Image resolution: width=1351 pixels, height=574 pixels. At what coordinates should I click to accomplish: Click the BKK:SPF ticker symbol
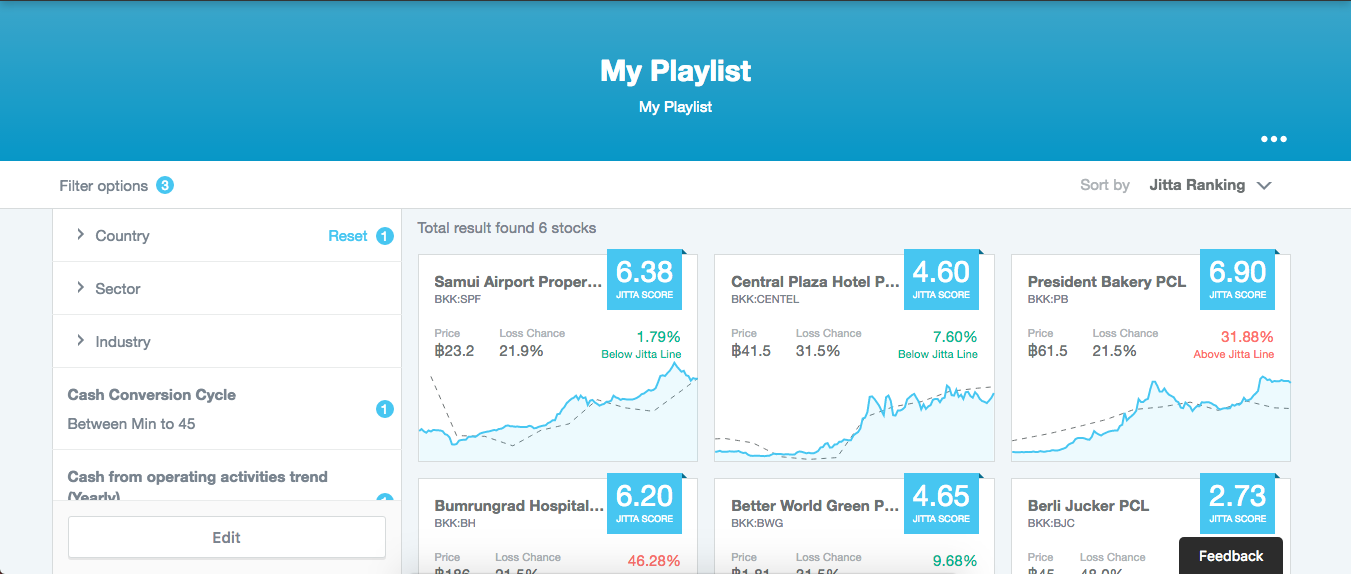coord(458,299)
